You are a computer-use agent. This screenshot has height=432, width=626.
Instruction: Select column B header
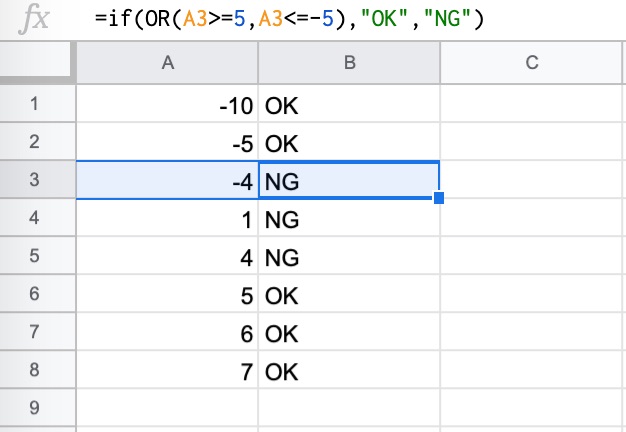(x=349, y=63)
